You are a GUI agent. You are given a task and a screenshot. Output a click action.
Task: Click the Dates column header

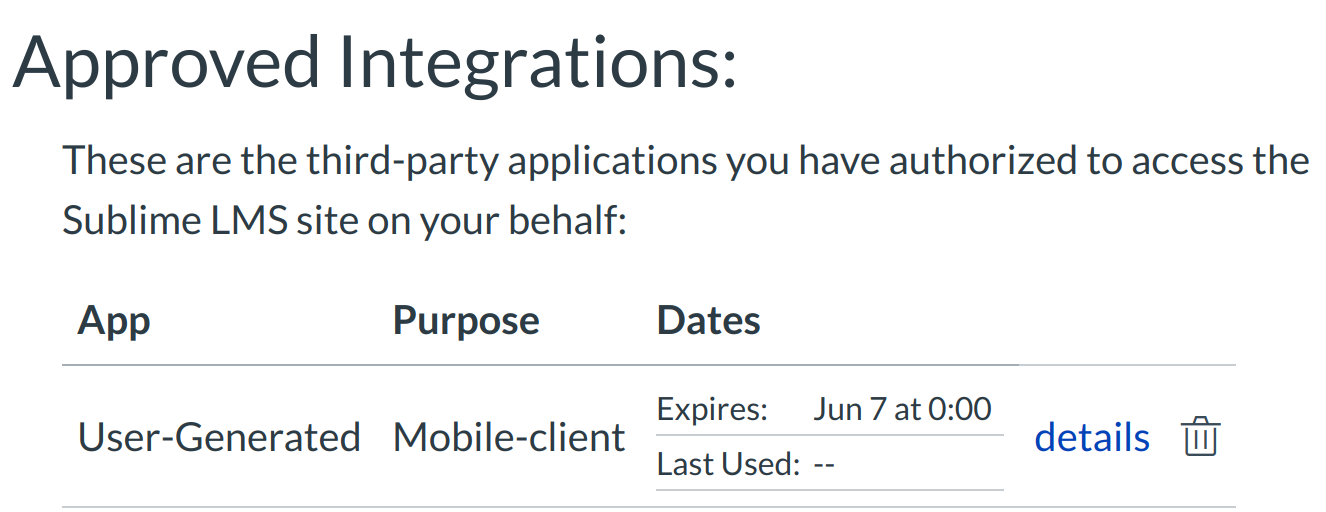(x=708, y=321)
